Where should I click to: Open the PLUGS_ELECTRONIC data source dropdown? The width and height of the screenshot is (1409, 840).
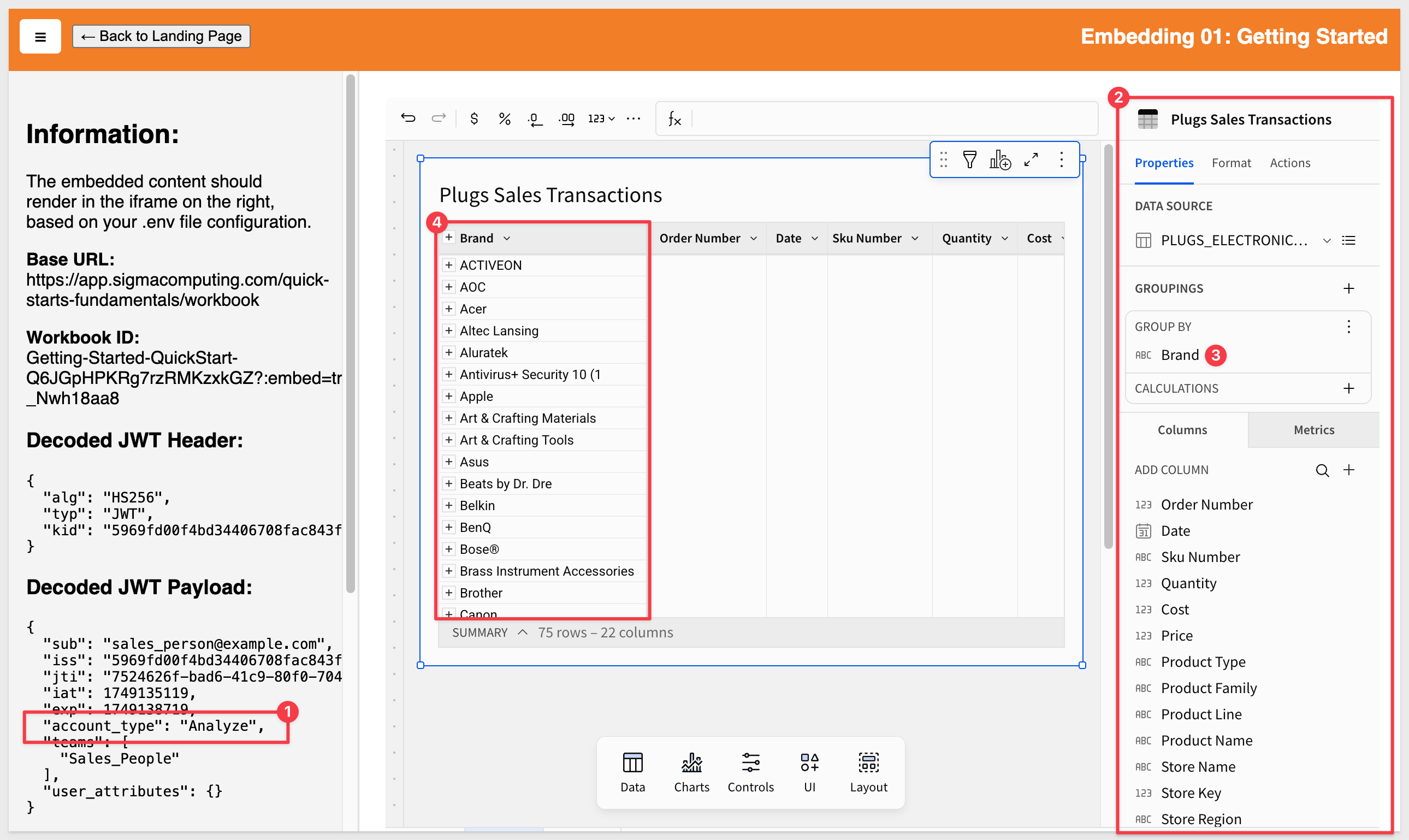[x=1327, y=240]
